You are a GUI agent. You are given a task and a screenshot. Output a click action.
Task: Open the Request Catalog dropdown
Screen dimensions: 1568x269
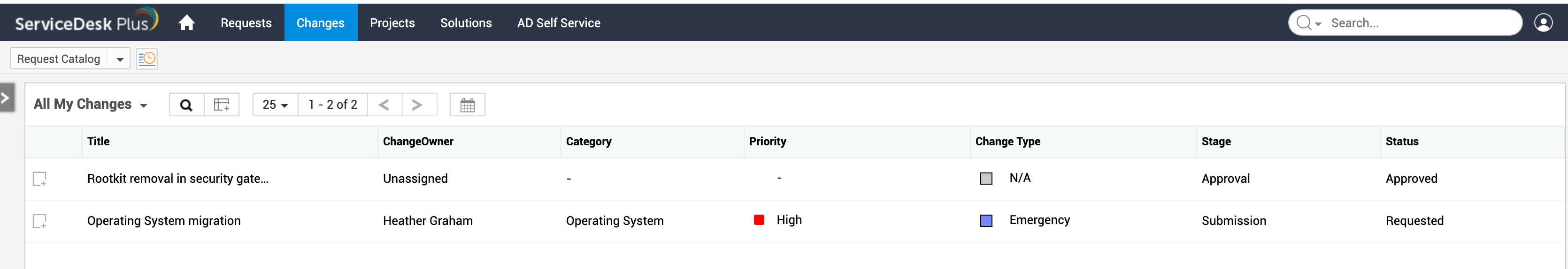(119, 59)
